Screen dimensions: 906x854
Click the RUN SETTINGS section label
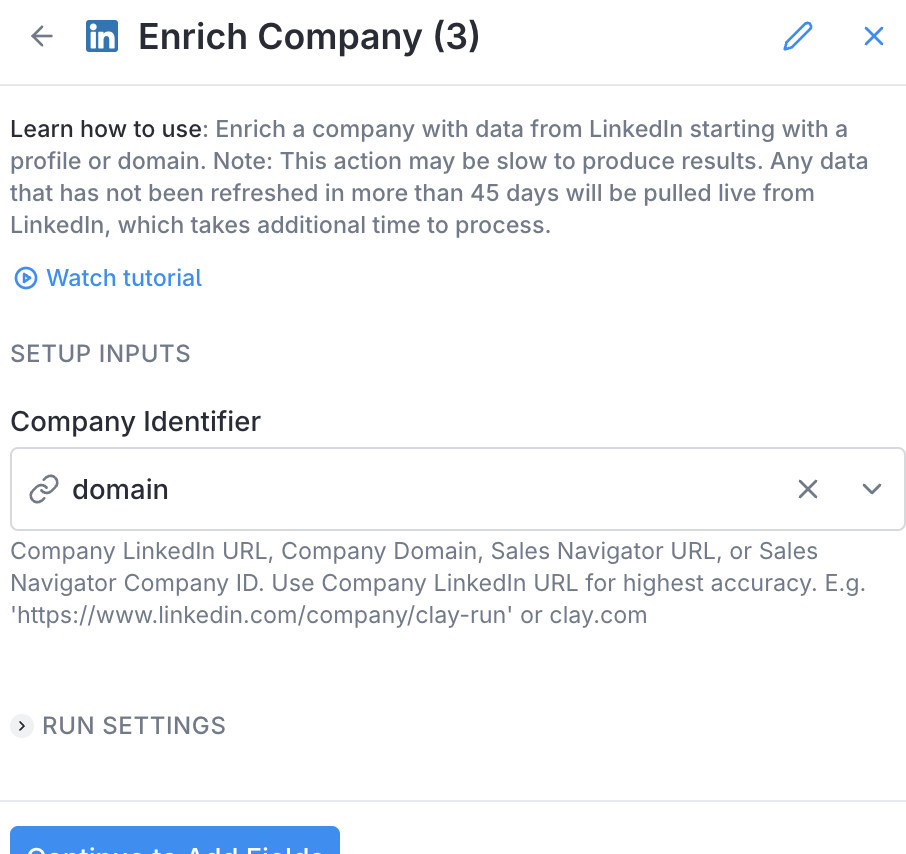(x=134, y=726)
